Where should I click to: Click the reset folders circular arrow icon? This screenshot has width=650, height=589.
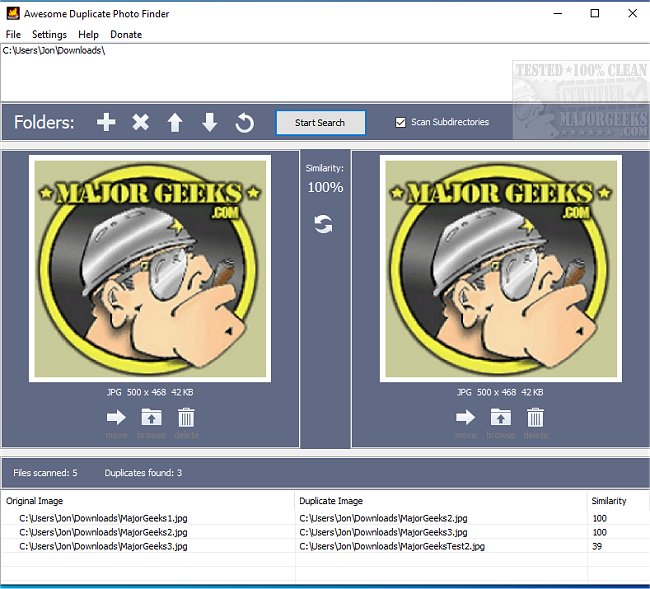[x=244, y=123]
